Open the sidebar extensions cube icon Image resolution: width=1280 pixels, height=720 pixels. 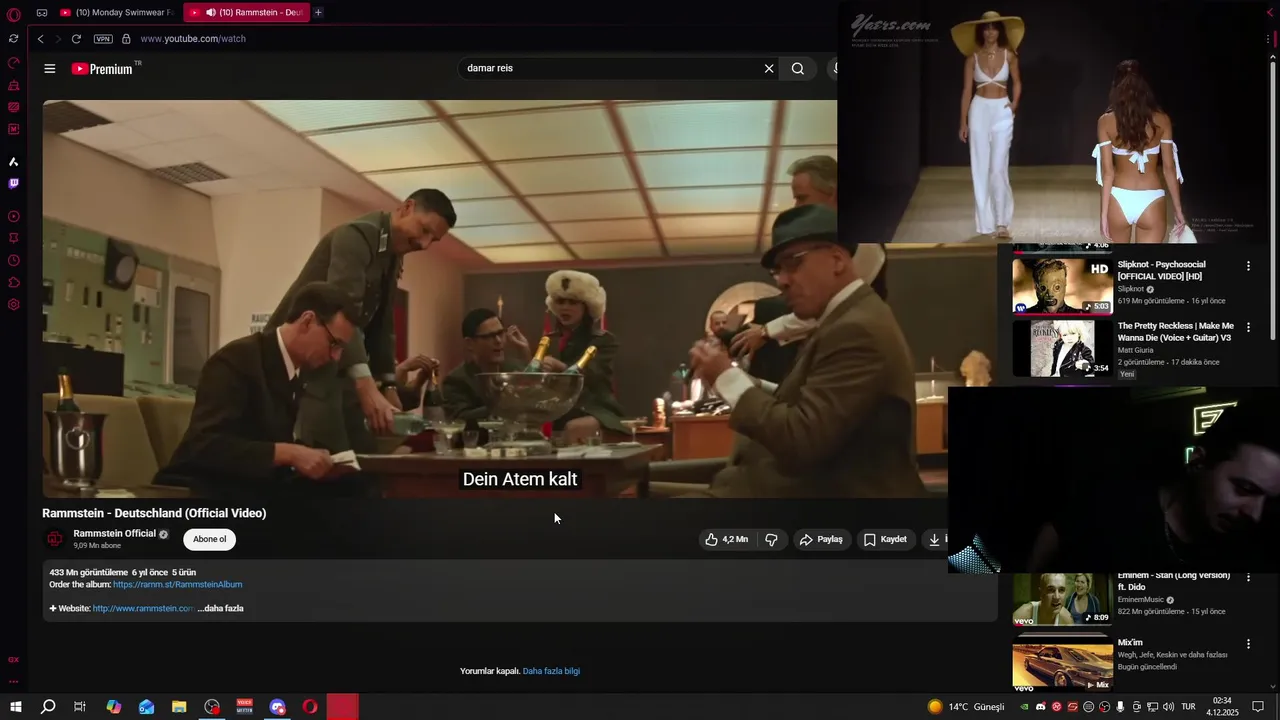pos(13,282)
